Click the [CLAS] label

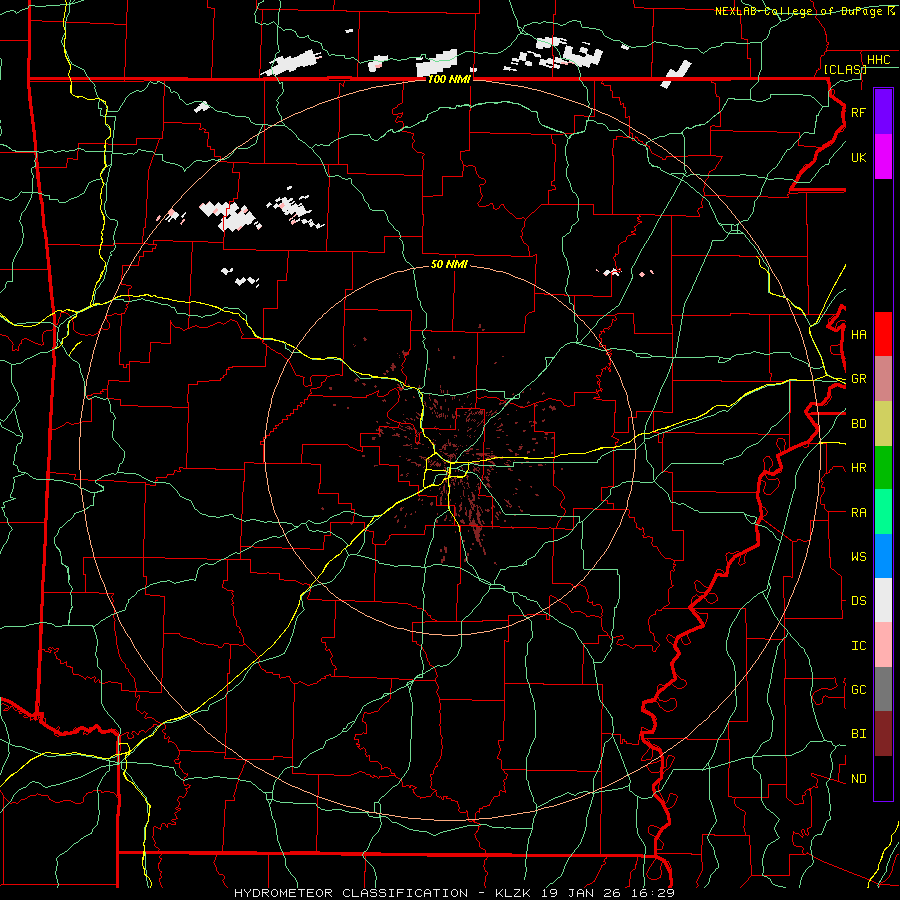845,69
